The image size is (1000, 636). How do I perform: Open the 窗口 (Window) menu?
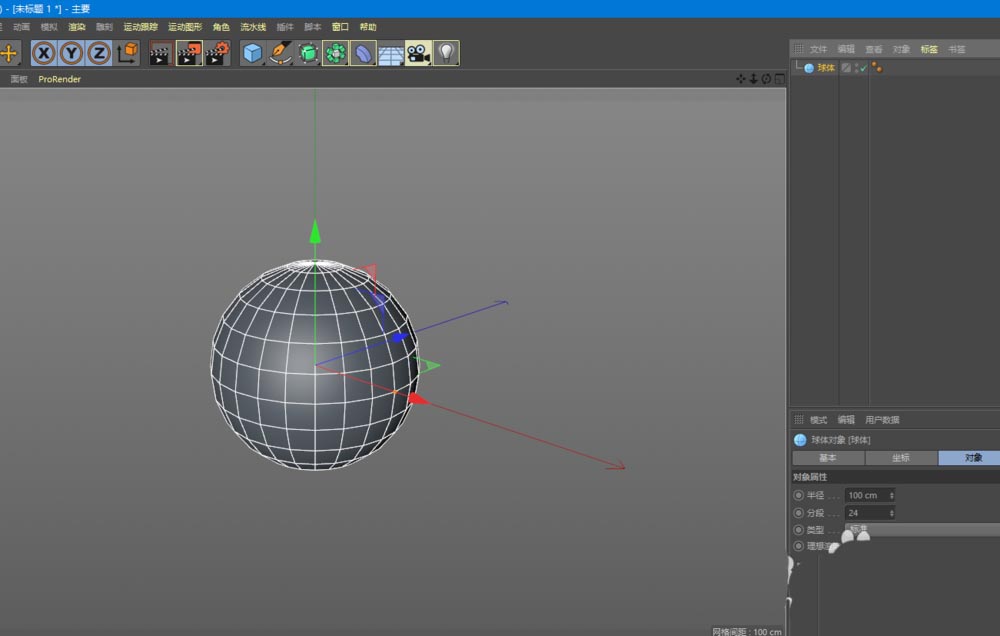(x=340, y=27)
